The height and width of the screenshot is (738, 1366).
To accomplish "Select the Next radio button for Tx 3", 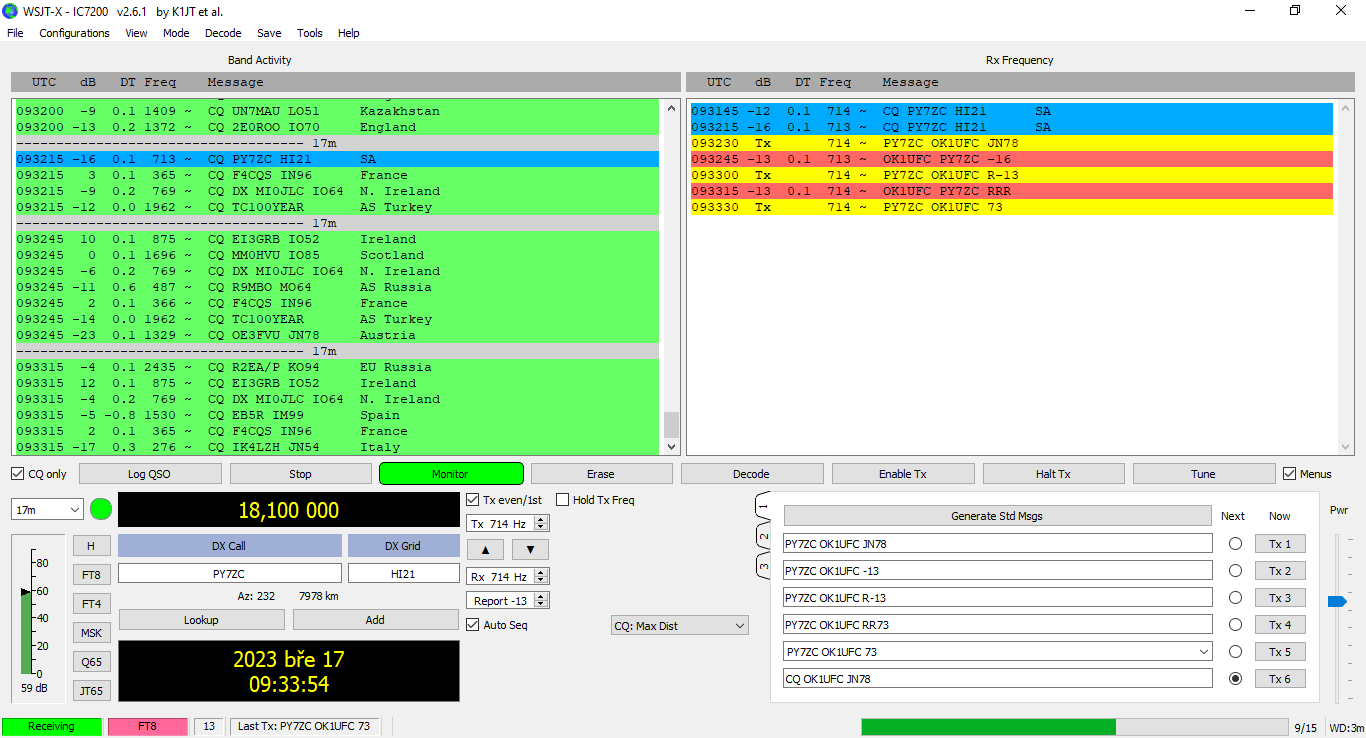I will (x=1235, y=598).
